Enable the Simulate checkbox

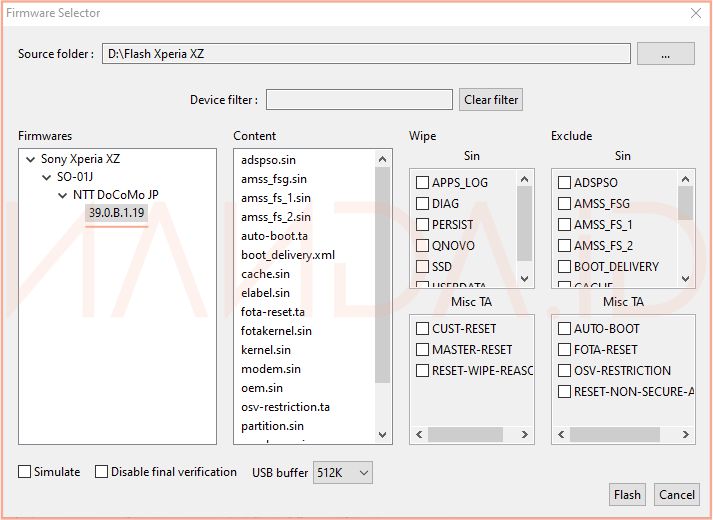click(x=25, y=472)
